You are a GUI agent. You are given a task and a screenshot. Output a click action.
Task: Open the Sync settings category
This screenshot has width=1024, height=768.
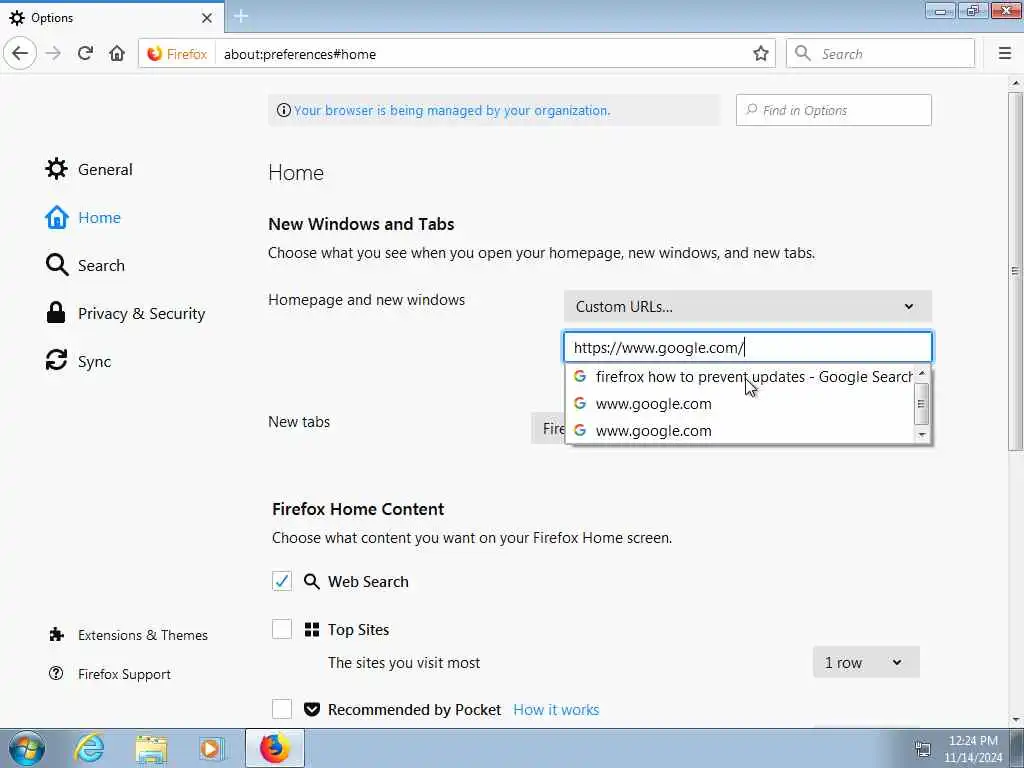(78, 361)
